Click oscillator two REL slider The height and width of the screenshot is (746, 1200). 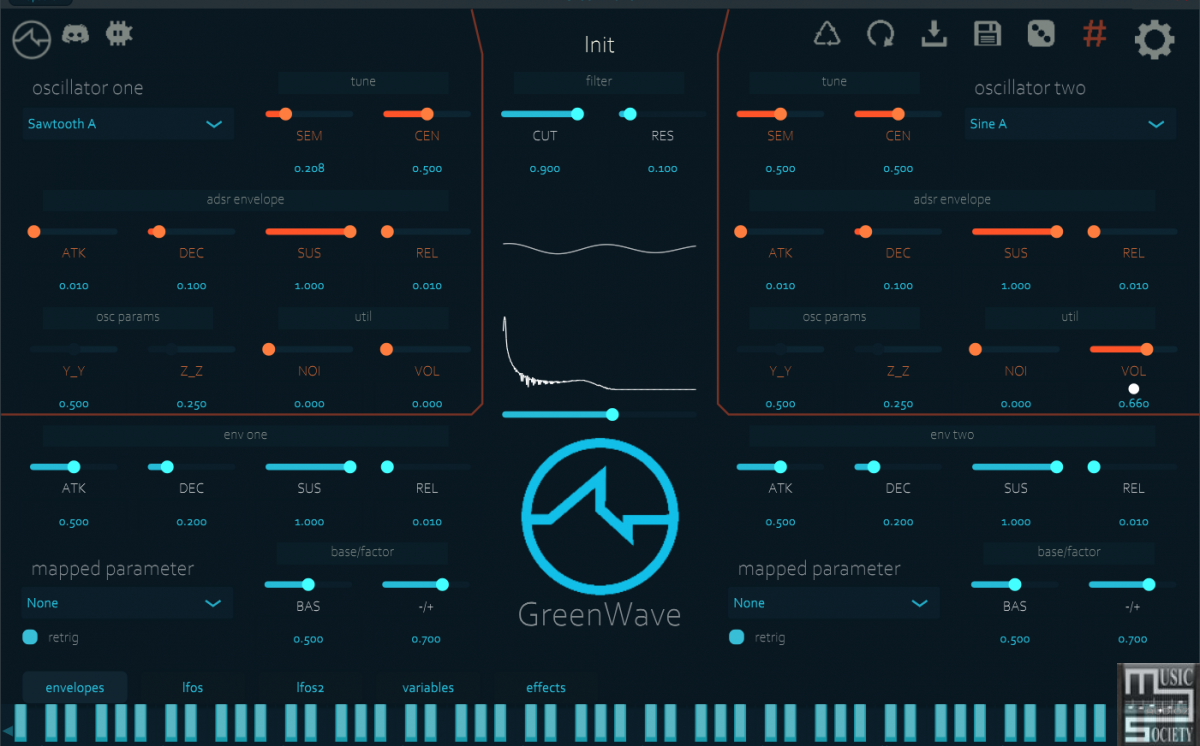1133,232
